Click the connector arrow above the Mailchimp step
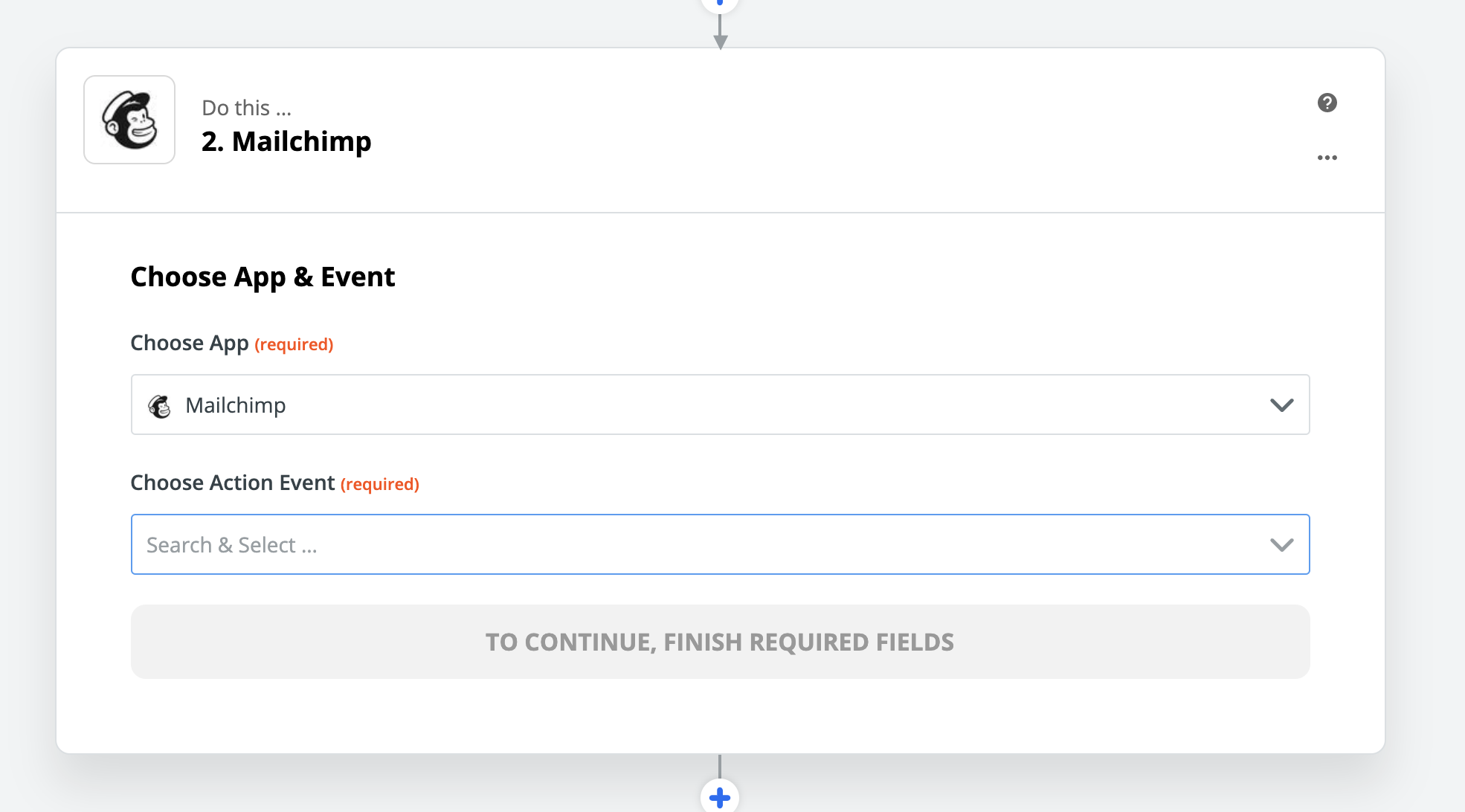The image size is (1465, 812). click(720, 33)
